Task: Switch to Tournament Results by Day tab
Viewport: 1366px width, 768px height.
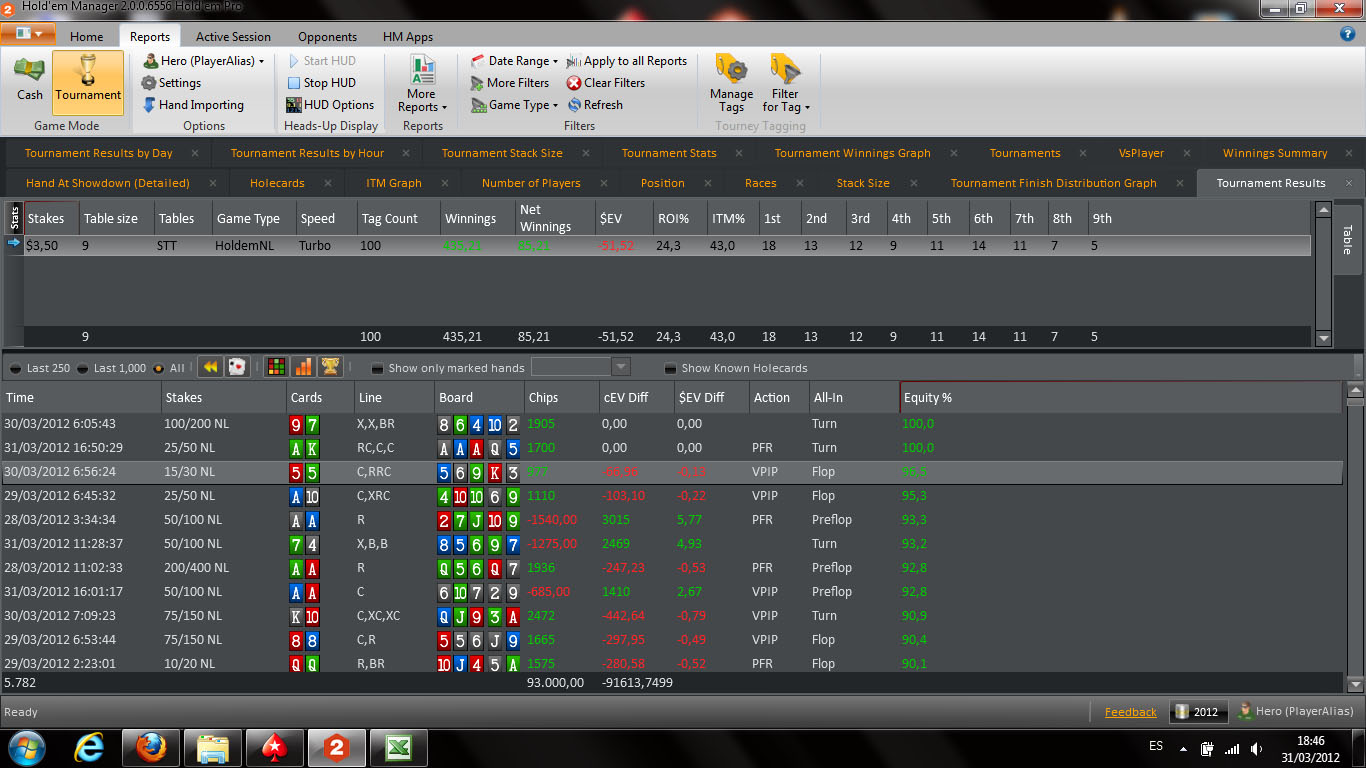Action: [x=98, y=153]
